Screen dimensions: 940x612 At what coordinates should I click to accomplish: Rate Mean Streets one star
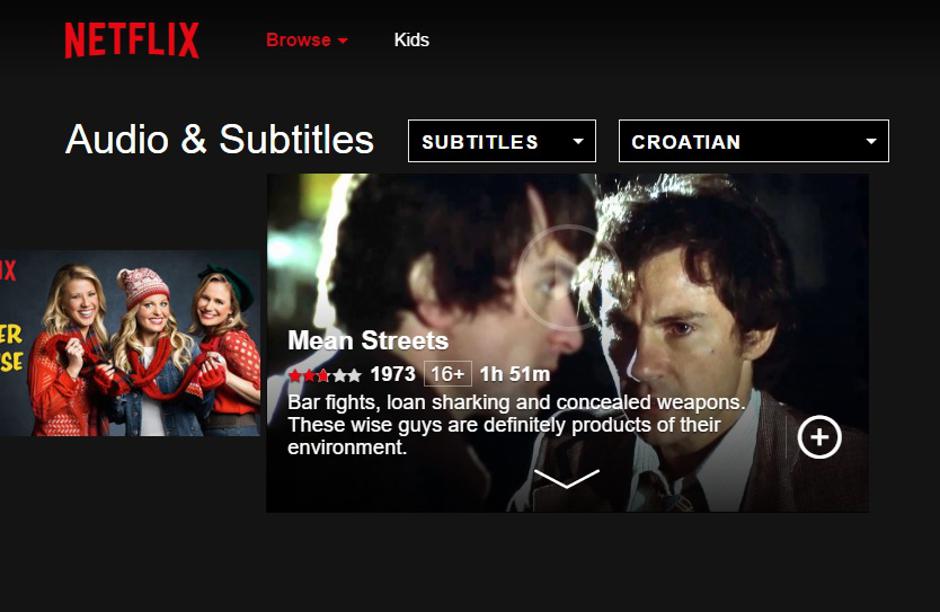295,375
